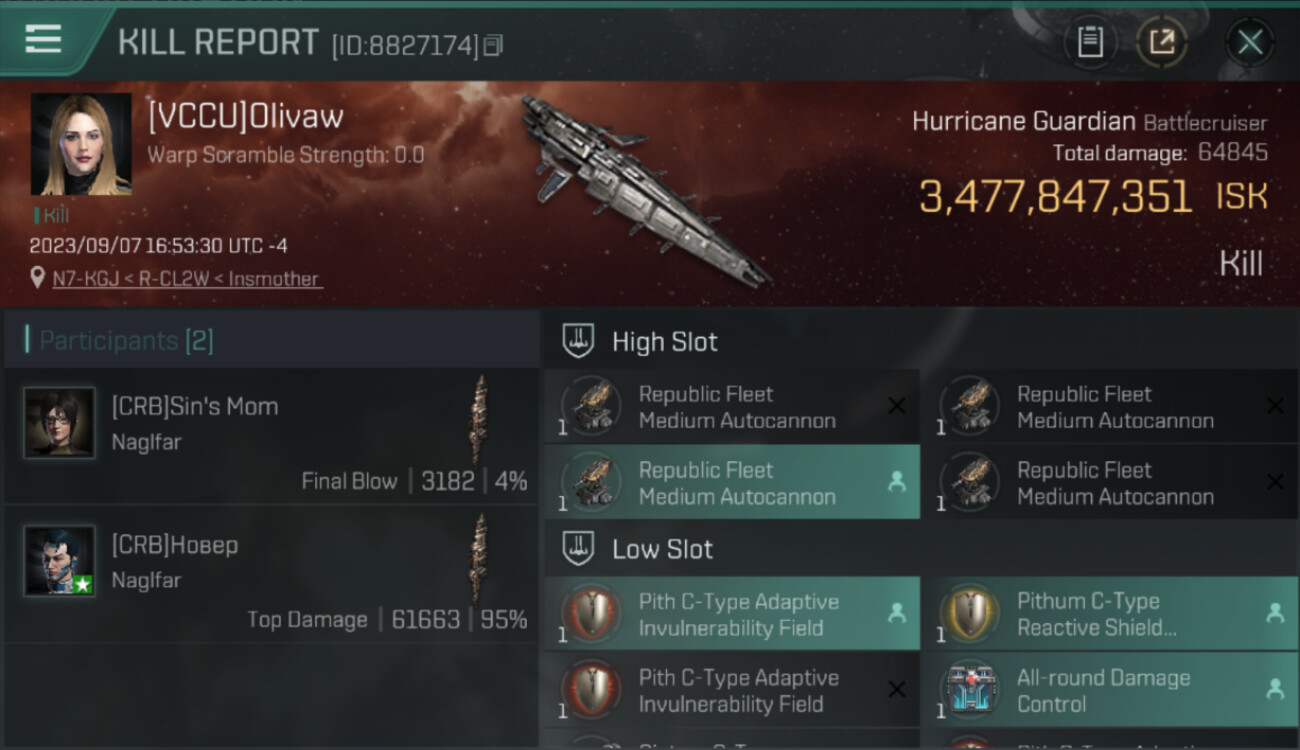Viewport: 1300px width, 750px height.
Task: Select Sin's Mom participant entry
Action: 271,436
